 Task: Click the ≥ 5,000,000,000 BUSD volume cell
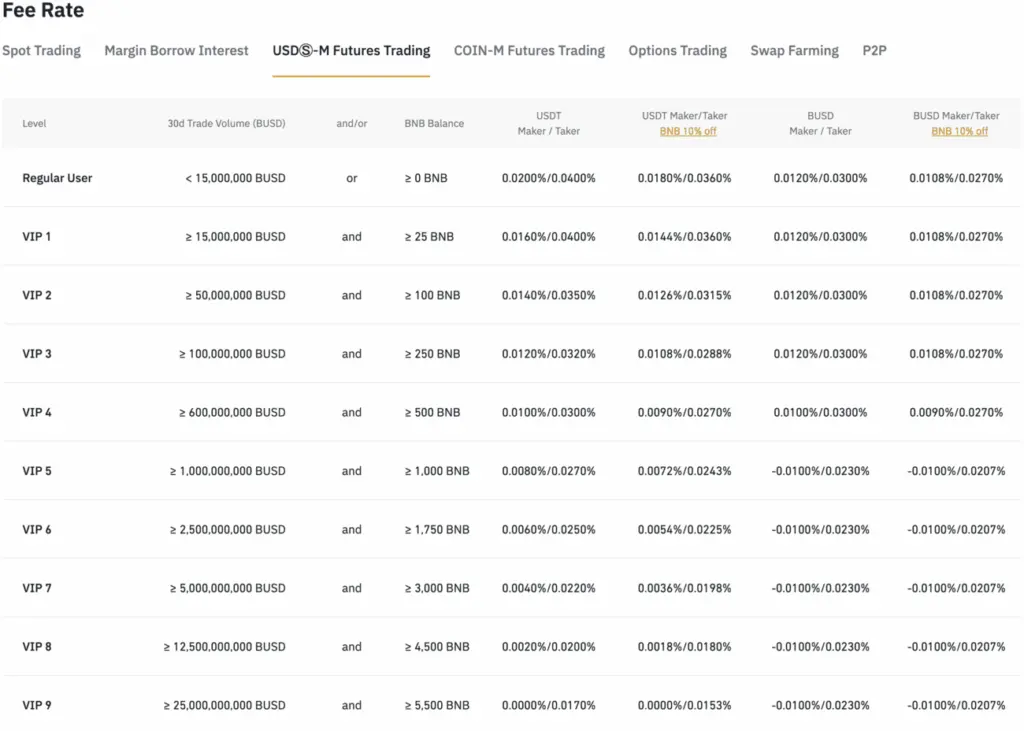pyautogui.click(x=227, y=588)
